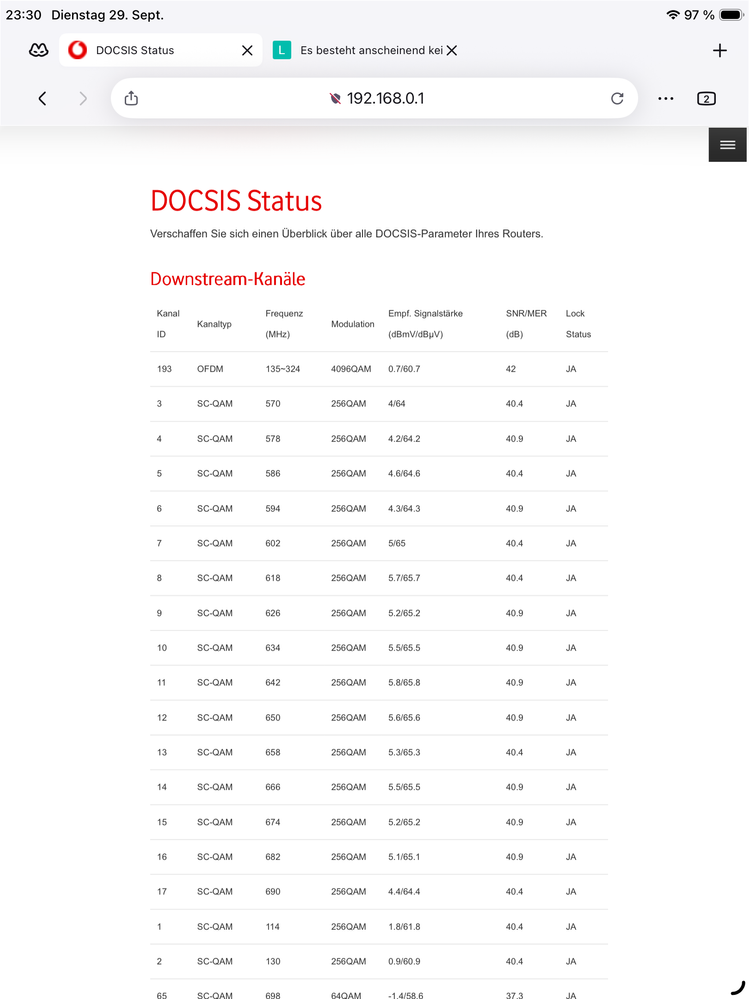Screen dimensions: 749x999
Task: Tap the clock showing 23:30
Action: coord(24,15)
